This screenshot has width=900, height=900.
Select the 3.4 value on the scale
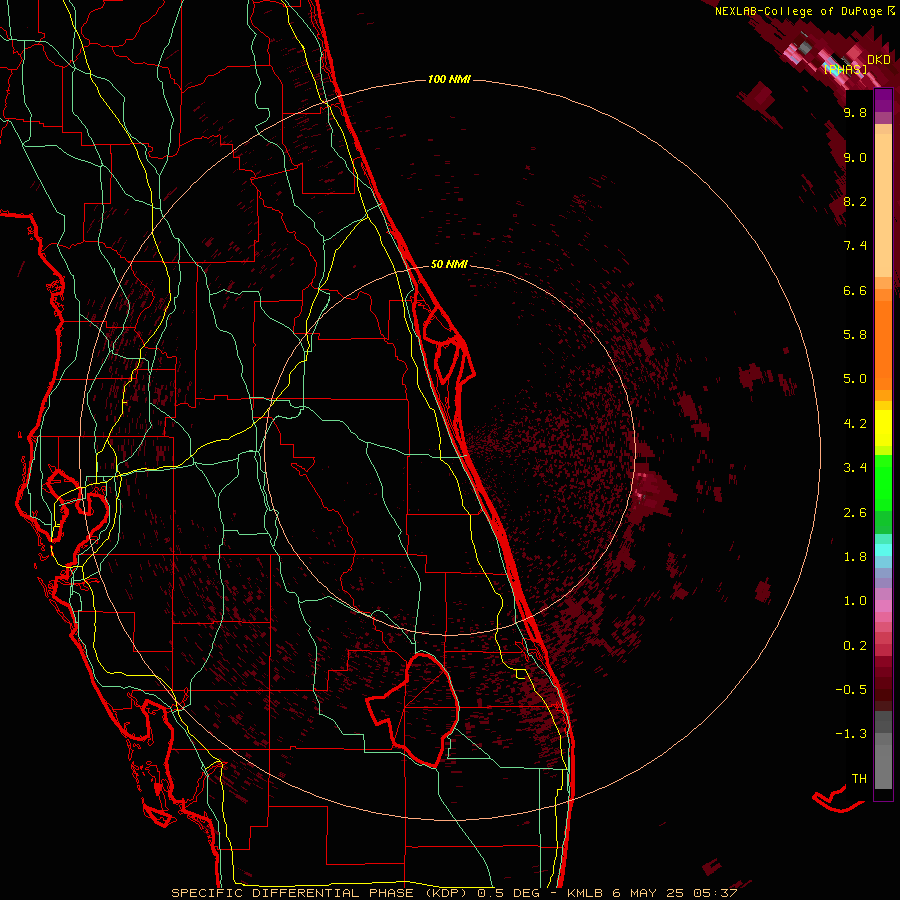(855, 468)
